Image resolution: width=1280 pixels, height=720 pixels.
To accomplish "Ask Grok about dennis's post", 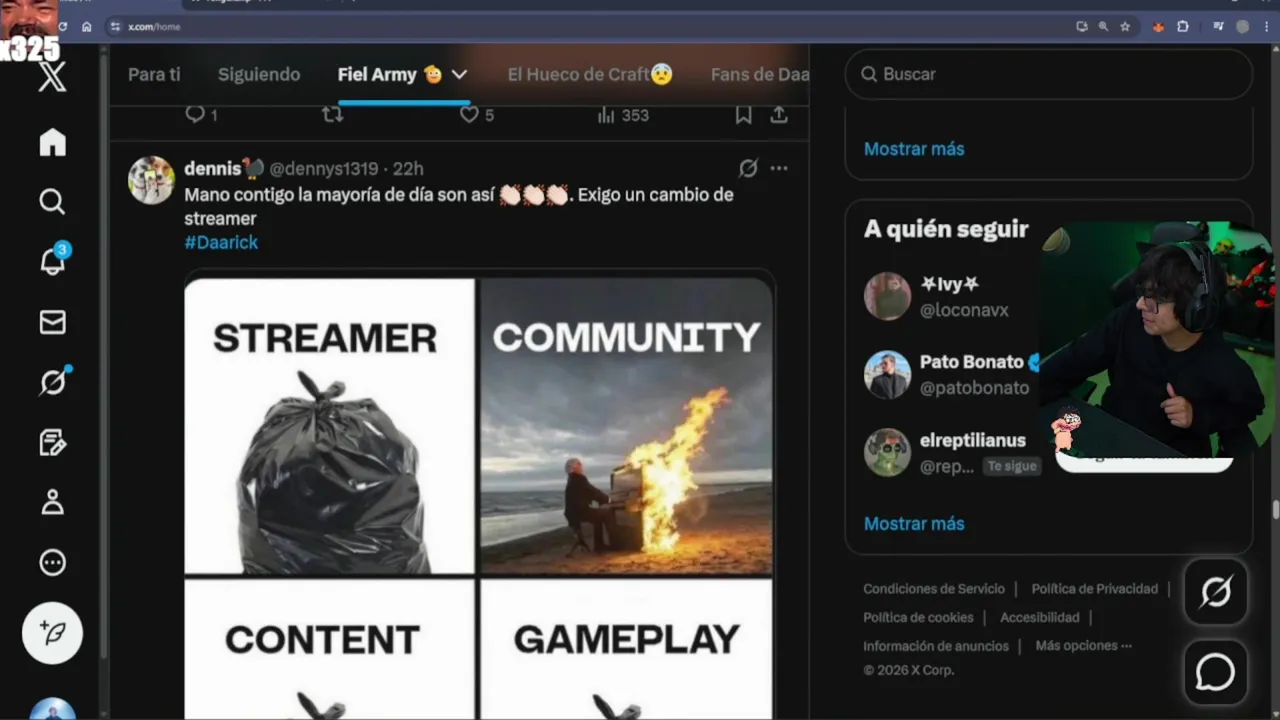I will 747,168.
